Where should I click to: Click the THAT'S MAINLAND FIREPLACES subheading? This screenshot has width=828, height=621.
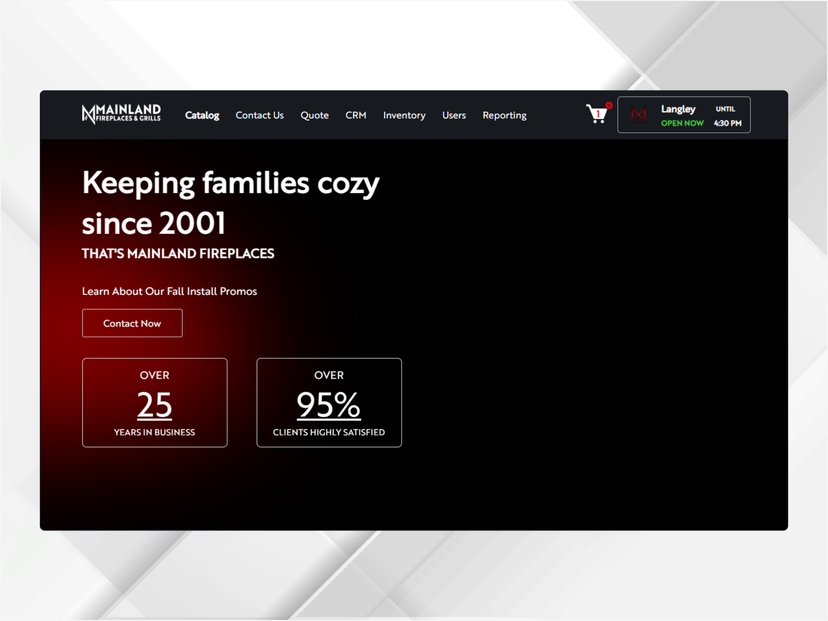click(x=178, y=254)
